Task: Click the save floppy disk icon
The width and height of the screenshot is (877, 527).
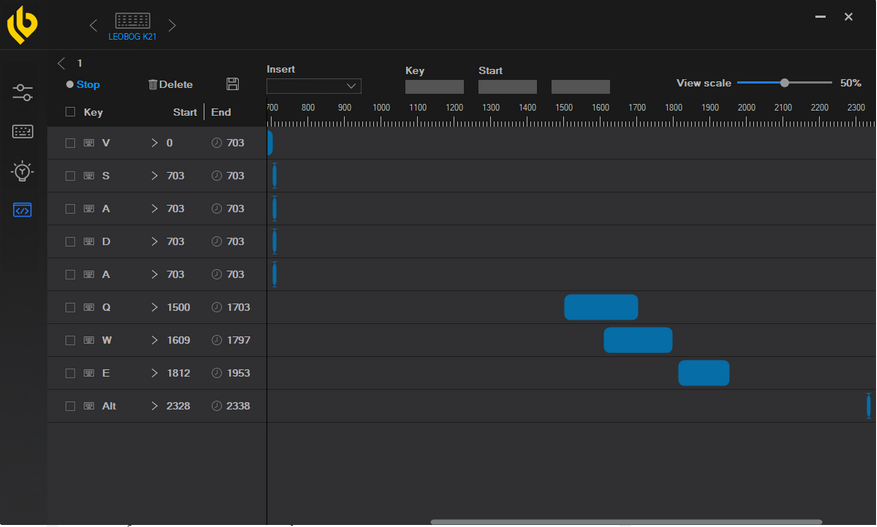Action: click(233, 85)
